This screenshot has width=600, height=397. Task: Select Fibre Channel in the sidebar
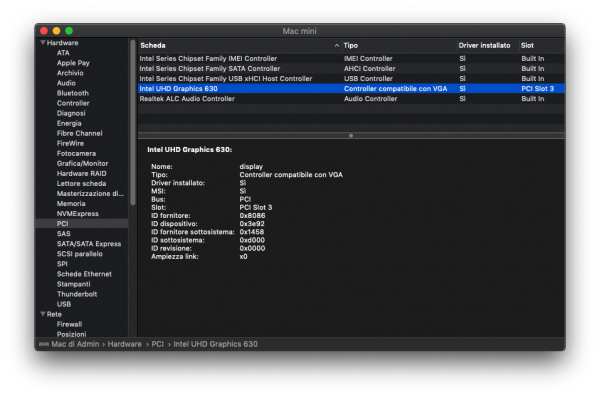80,133
